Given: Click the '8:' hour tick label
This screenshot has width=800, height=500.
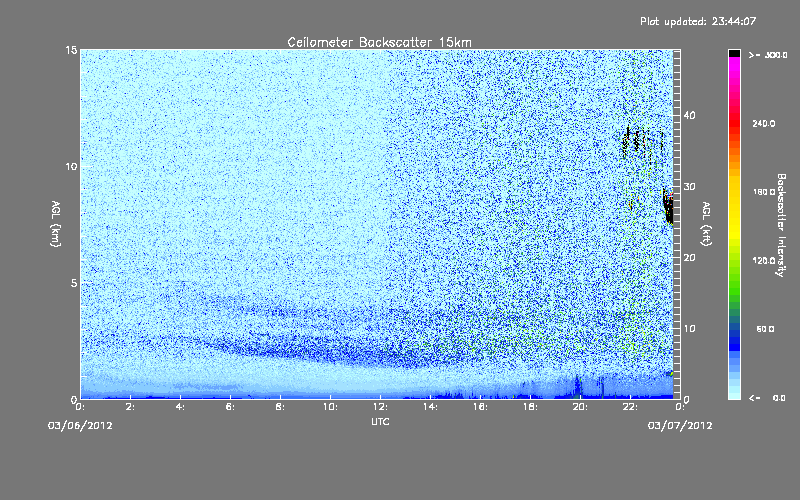Looking at the screenshot, I should coord(281,407).
